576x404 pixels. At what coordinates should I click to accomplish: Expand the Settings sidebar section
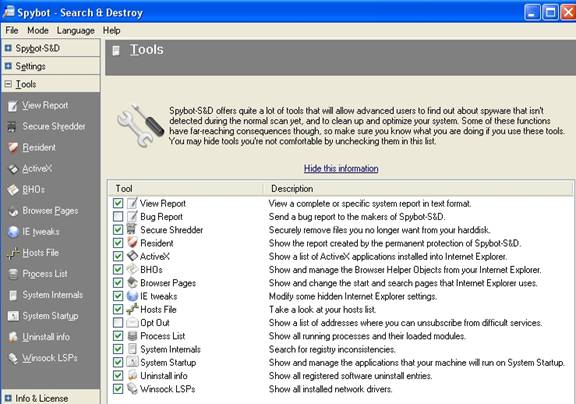tap(8, 66)
